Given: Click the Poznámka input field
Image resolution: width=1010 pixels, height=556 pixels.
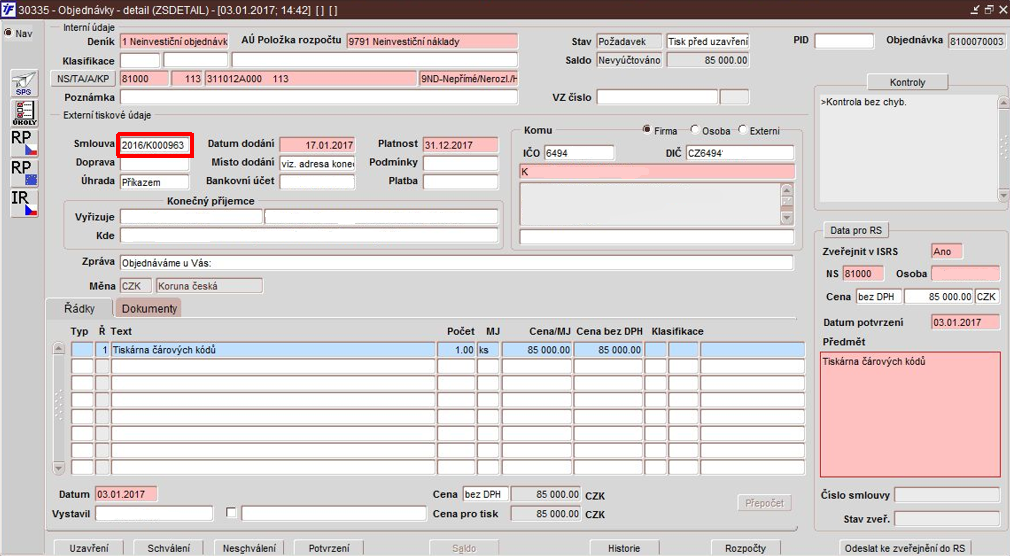Looking at the screenshot, I should 318,97.
